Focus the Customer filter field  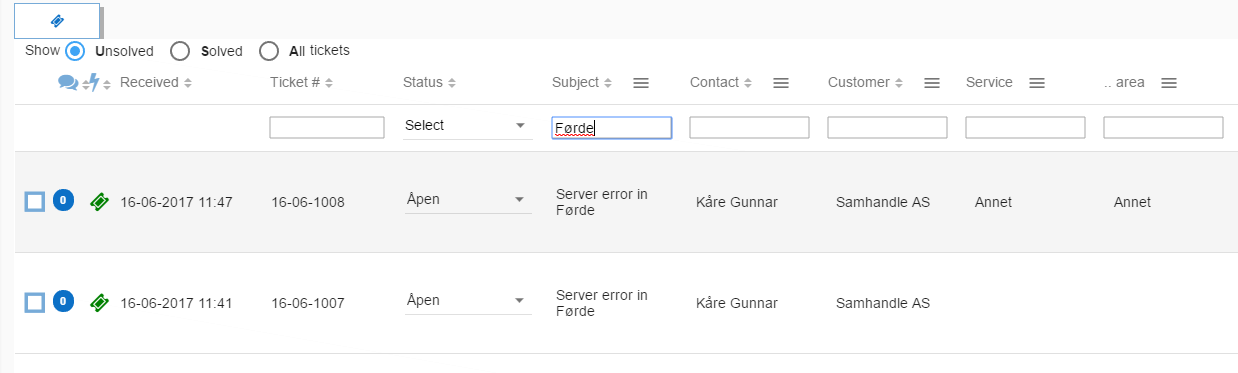pyautogui.click(x=887, y=127)
